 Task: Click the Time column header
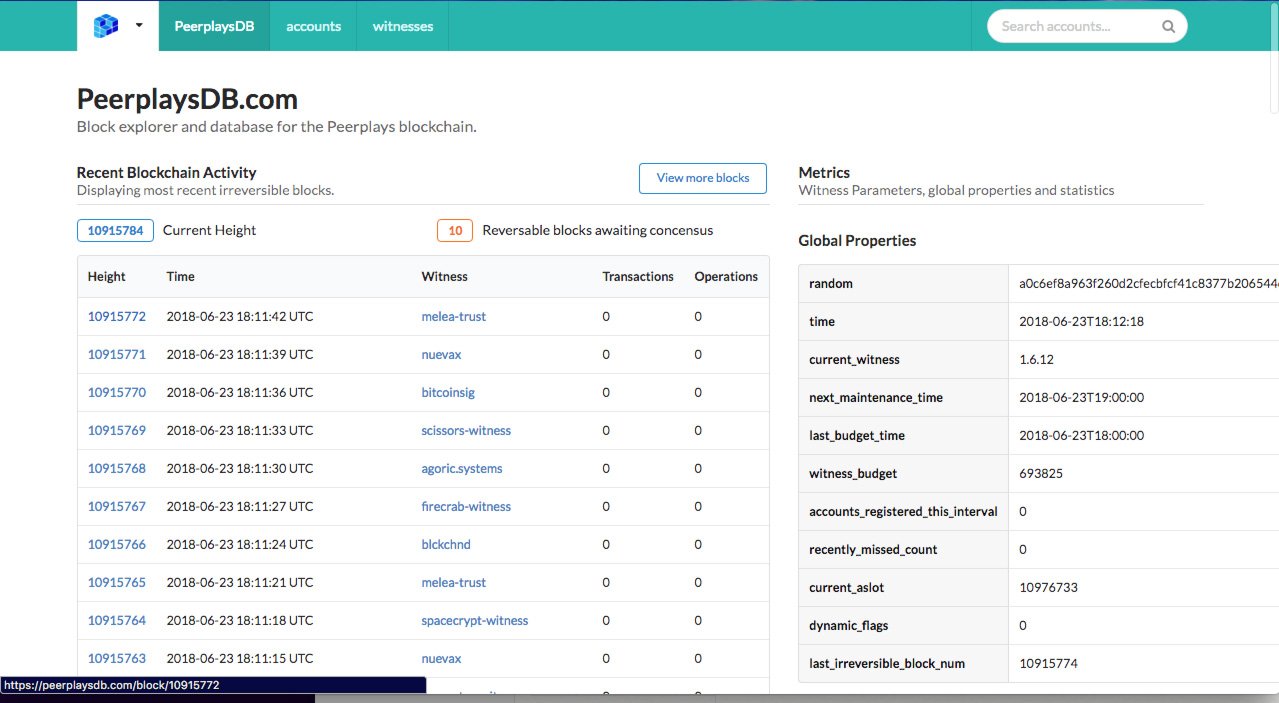(181, 277)
